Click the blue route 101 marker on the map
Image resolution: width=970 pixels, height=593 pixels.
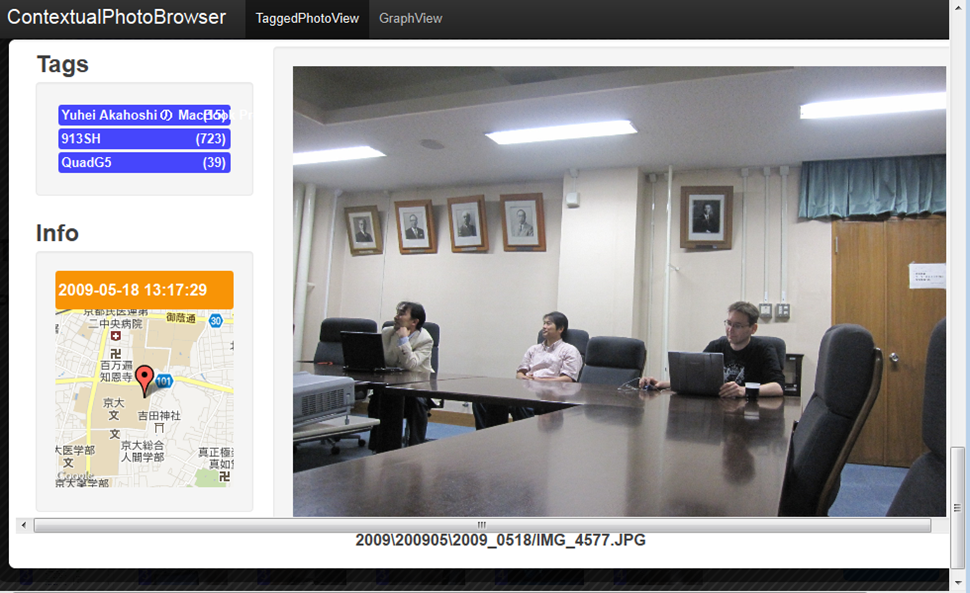pos(164,381)
